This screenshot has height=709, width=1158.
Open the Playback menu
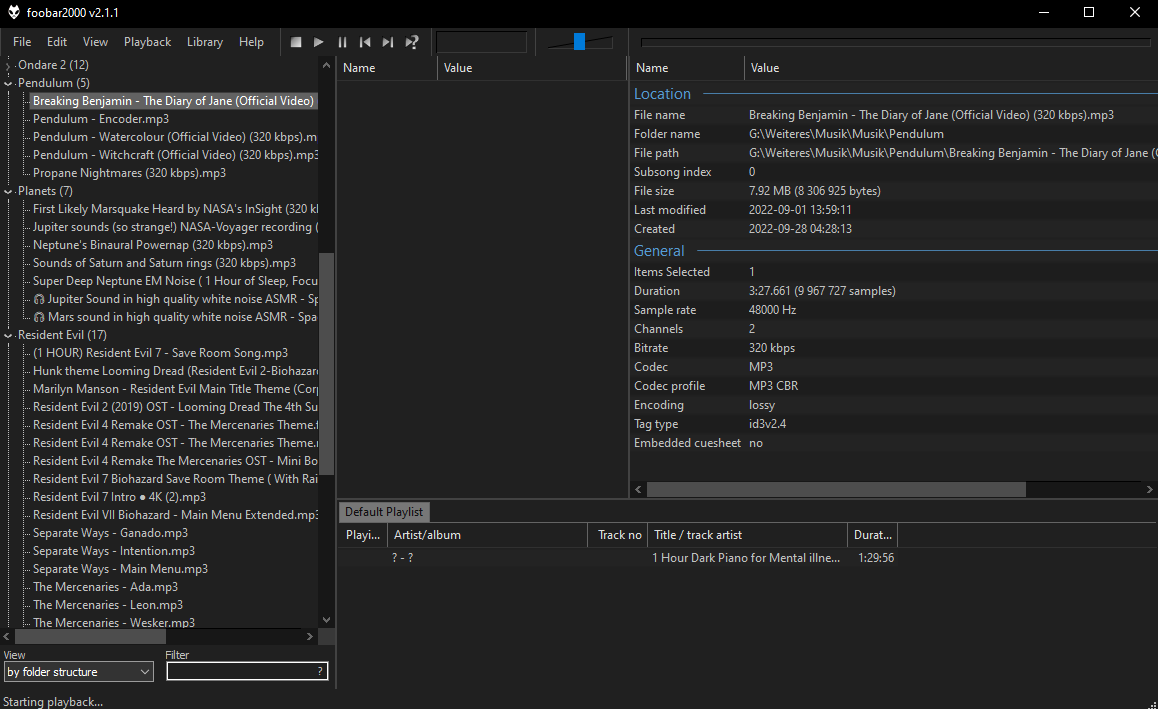click(x=148, y=42)
